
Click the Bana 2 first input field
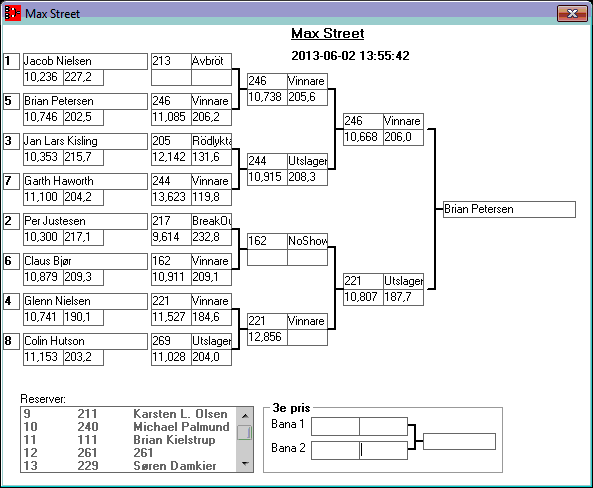point(335,451)
